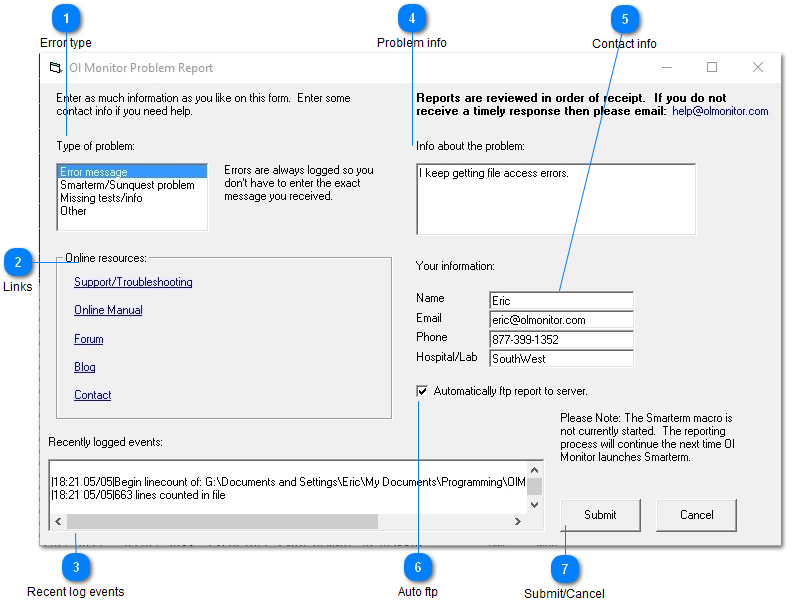Open the Online Manual link

(x=108, y=310)
